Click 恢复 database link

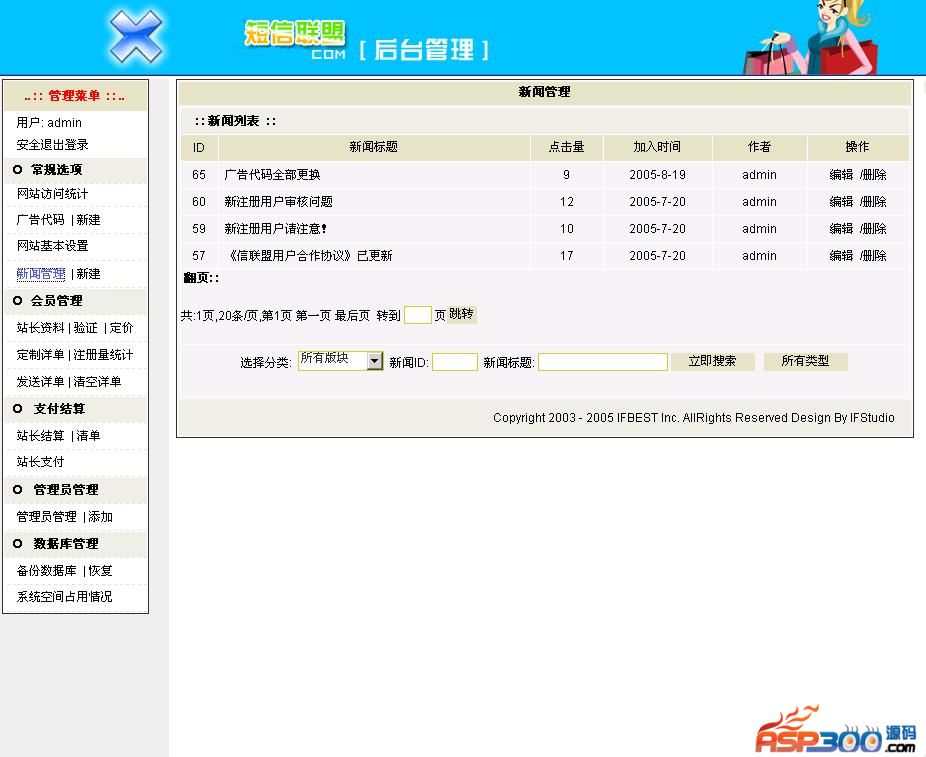[100, 570]
